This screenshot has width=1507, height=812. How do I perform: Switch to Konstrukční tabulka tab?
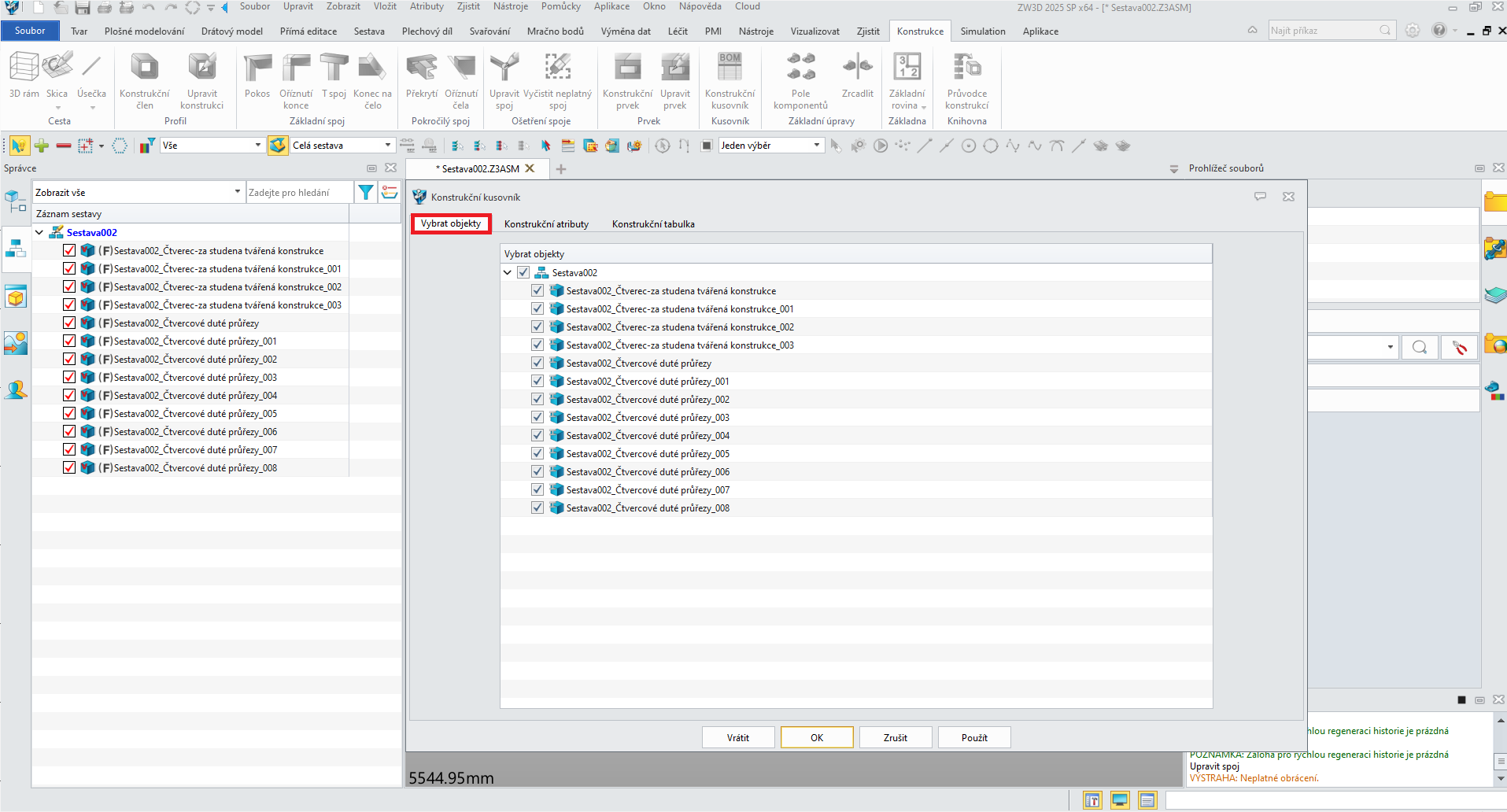[x=653, y=224]
